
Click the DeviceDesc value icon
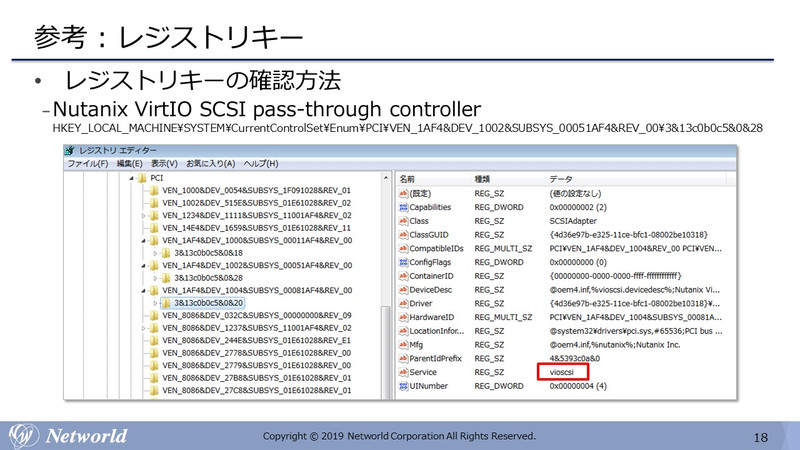[403, 290]
